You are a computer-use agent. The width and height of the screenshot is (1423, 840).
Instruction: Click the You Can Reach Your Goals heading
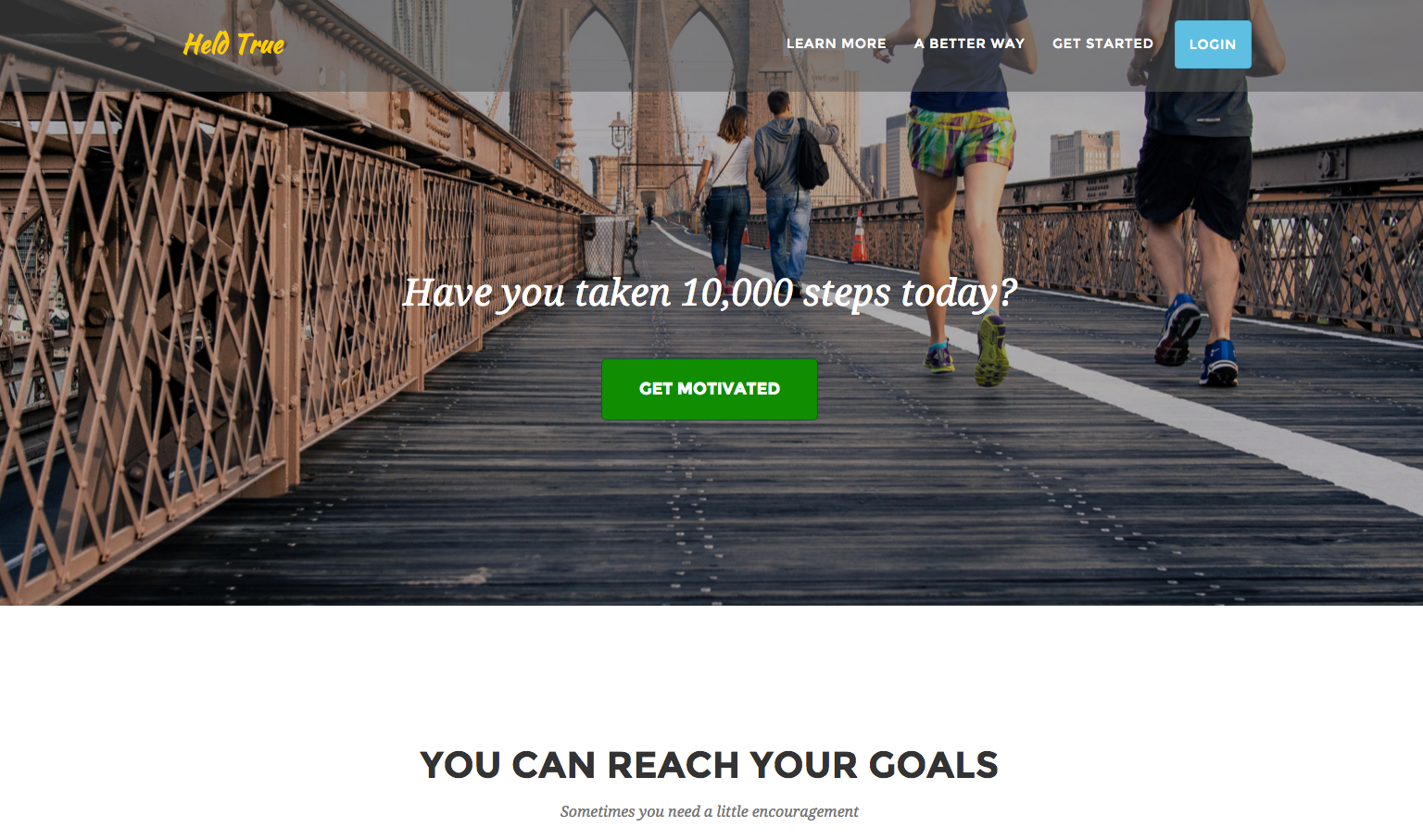pyautogui.click(x=710, y=765)
